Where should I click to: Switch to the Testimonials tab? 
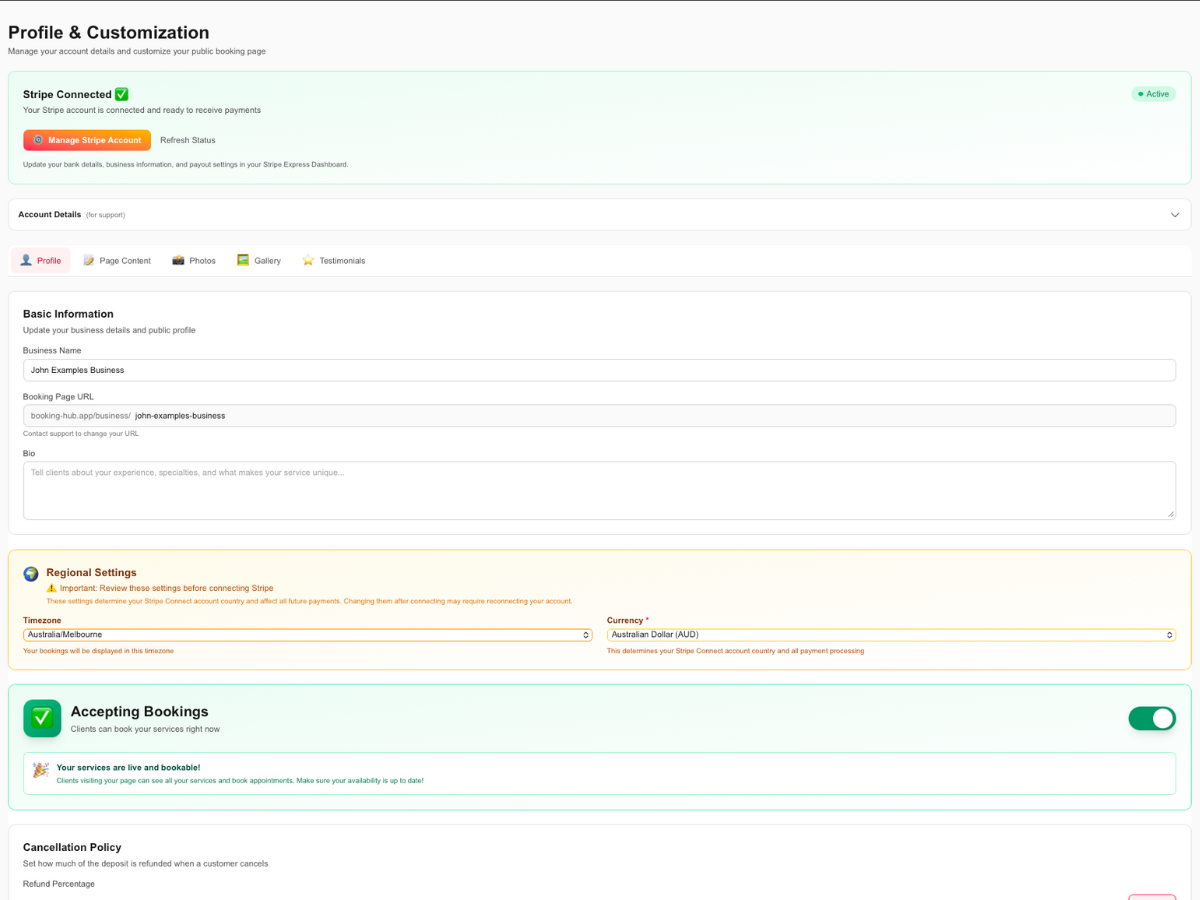(334, 260)
